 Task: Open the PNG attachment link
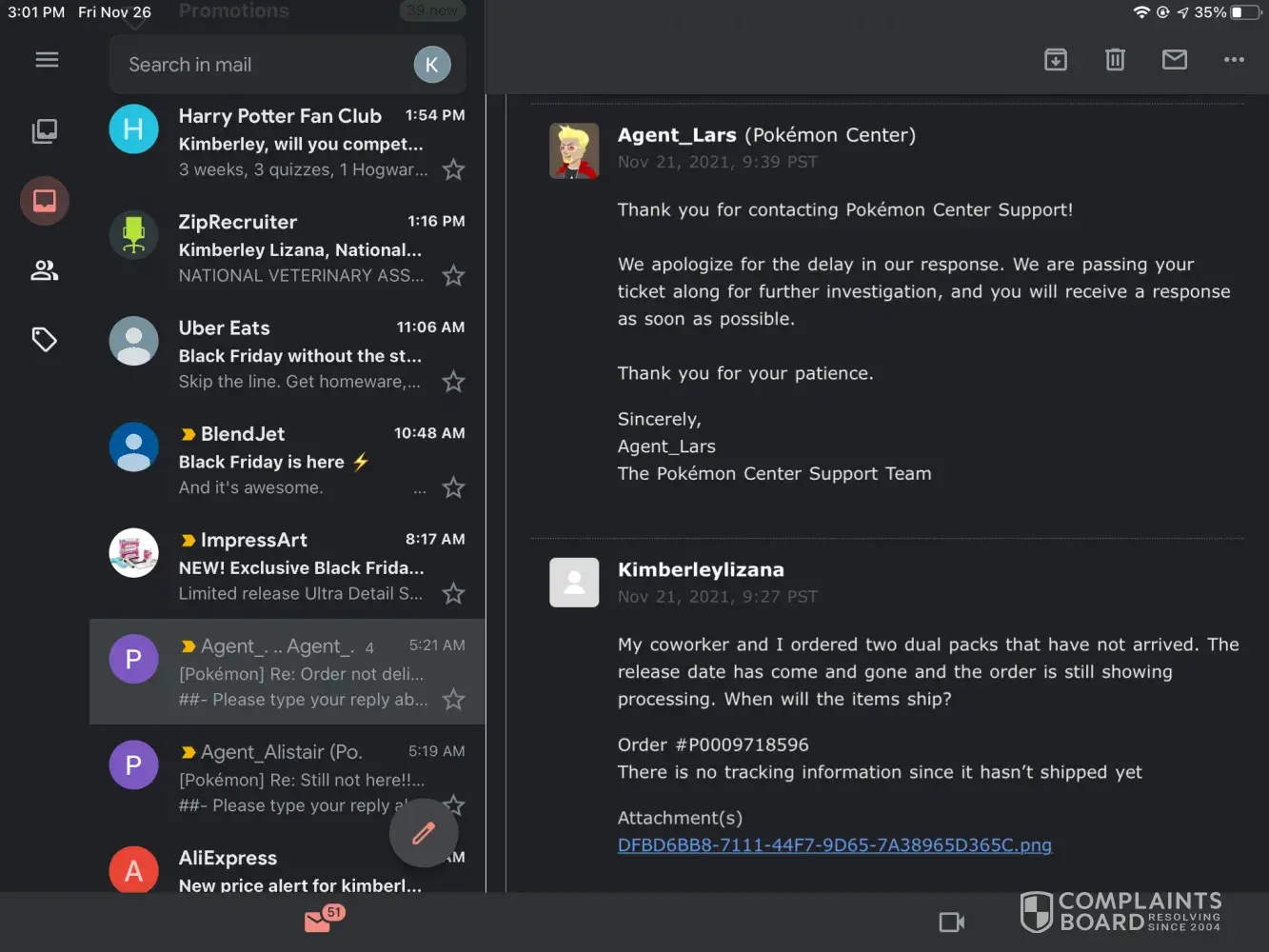pyautogui.click(x=834, y=845)
